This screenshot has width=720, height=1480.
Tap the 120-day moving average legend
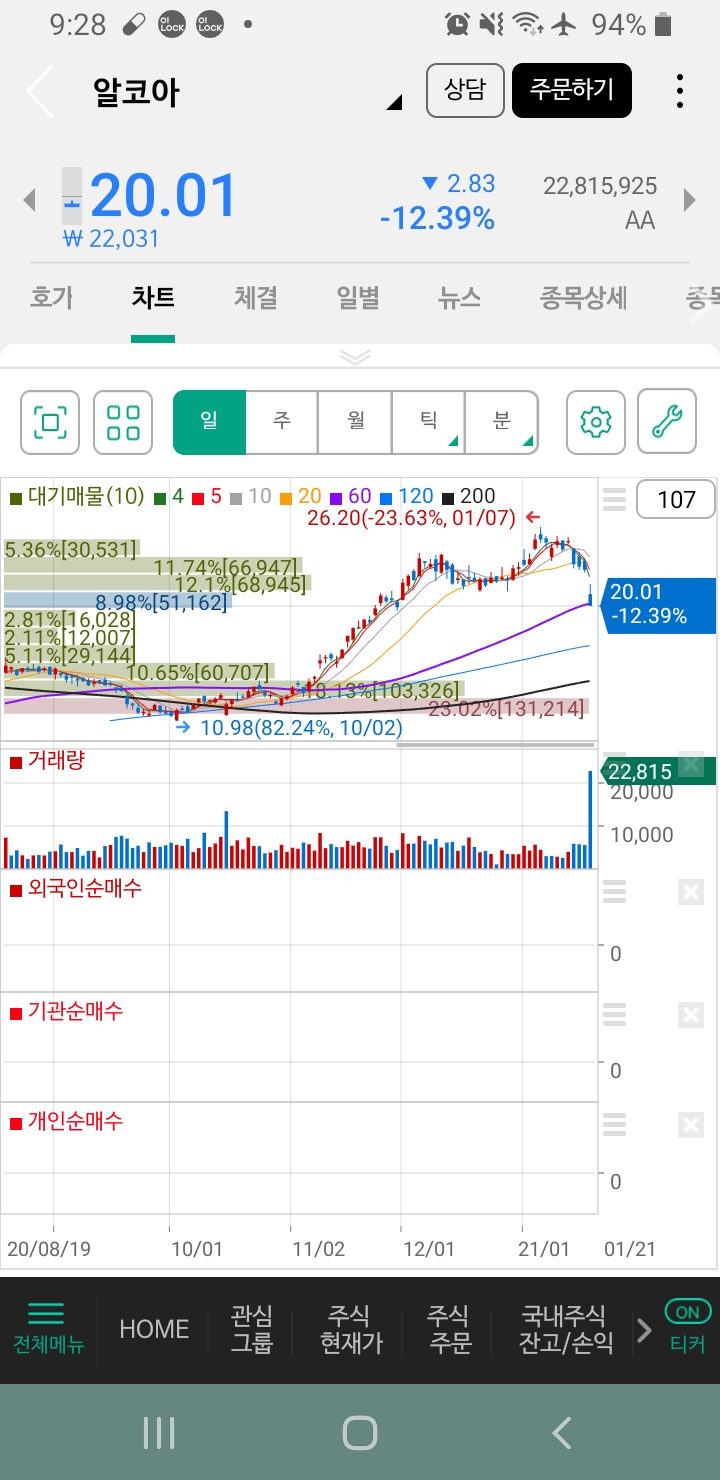(407, 496)
